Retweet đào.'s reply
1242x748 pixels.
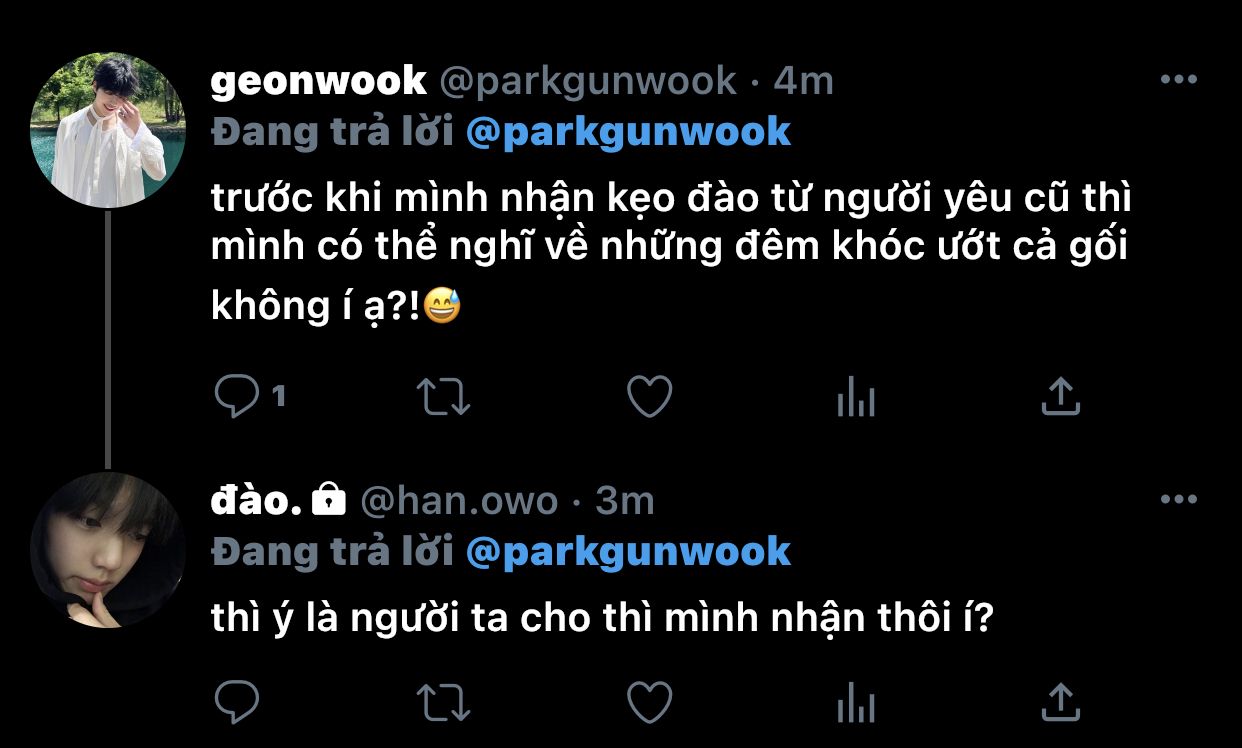(442, 702)
